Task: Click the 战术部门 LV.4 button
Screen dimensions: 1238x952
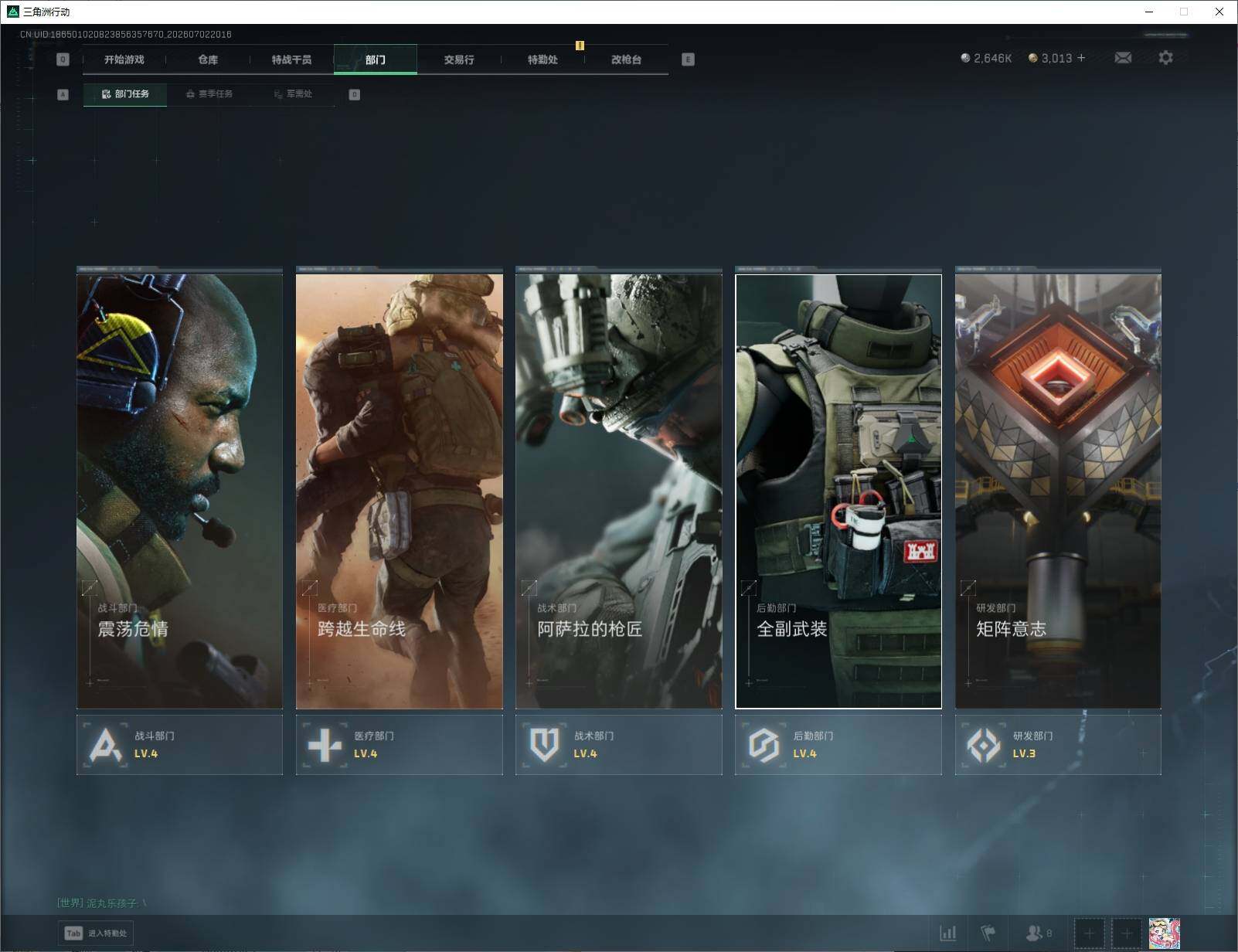Action: (x=619, y=744)
